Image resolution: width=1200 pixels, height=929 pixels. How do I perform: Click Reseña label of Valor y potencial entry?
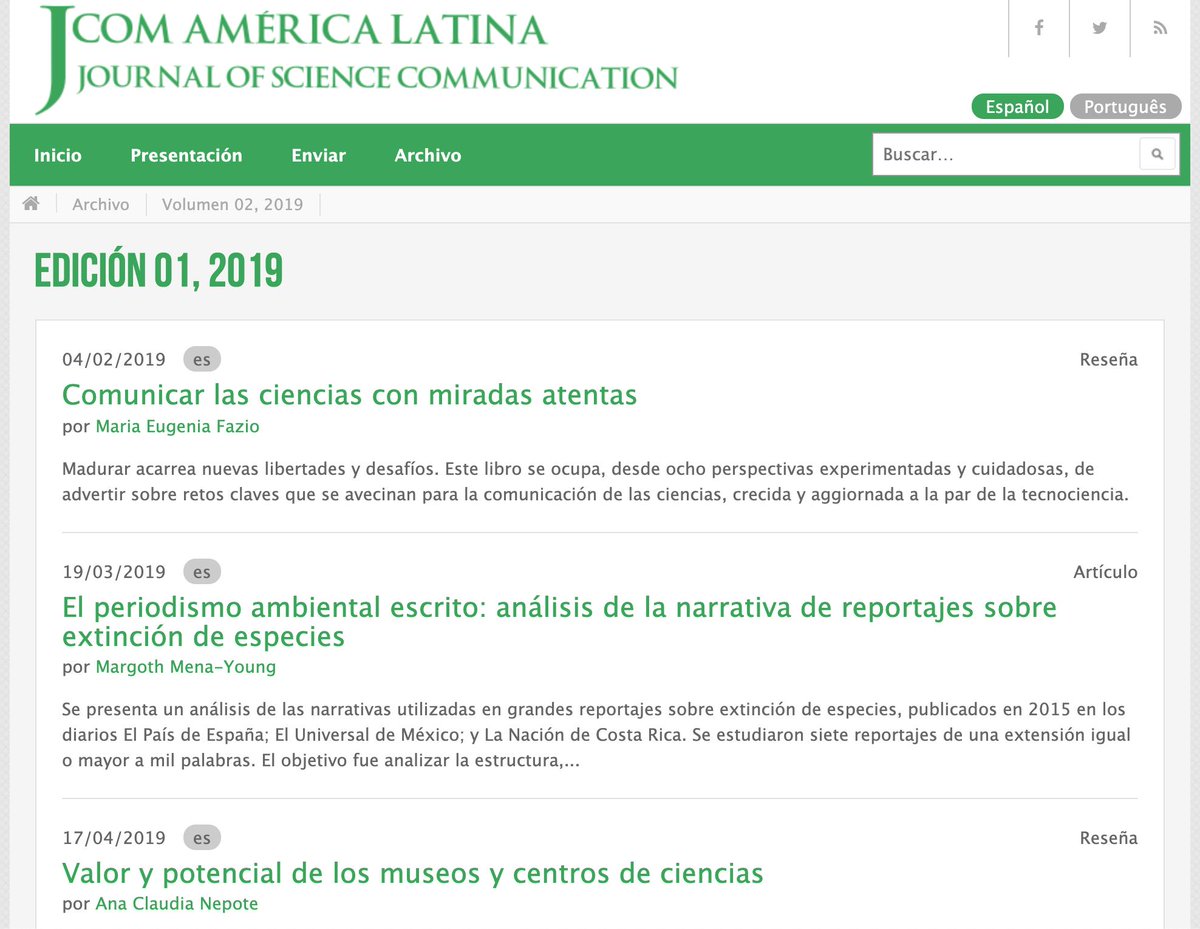pos(1109,838)
